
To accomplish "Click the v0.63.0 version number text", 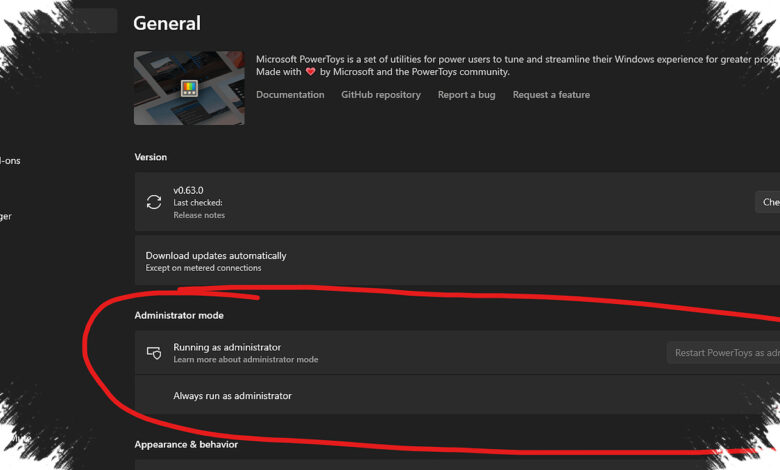I will tap(188, 190).
